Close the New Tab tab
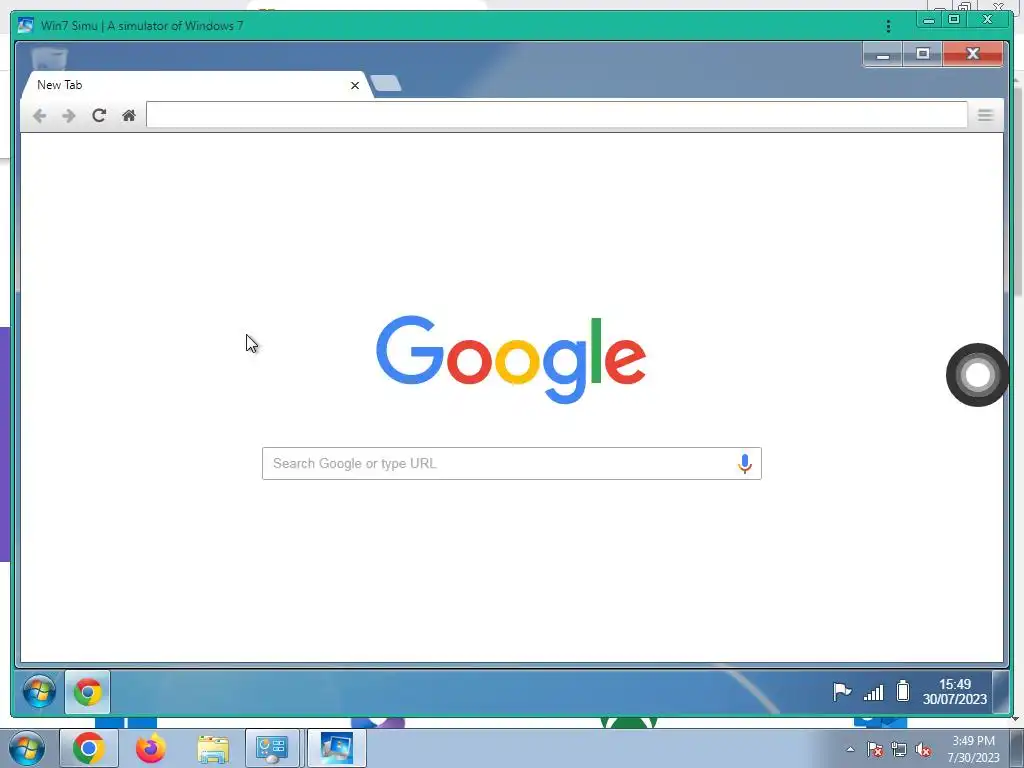This screenshot has width=1024, height=768. pos(355,86)
